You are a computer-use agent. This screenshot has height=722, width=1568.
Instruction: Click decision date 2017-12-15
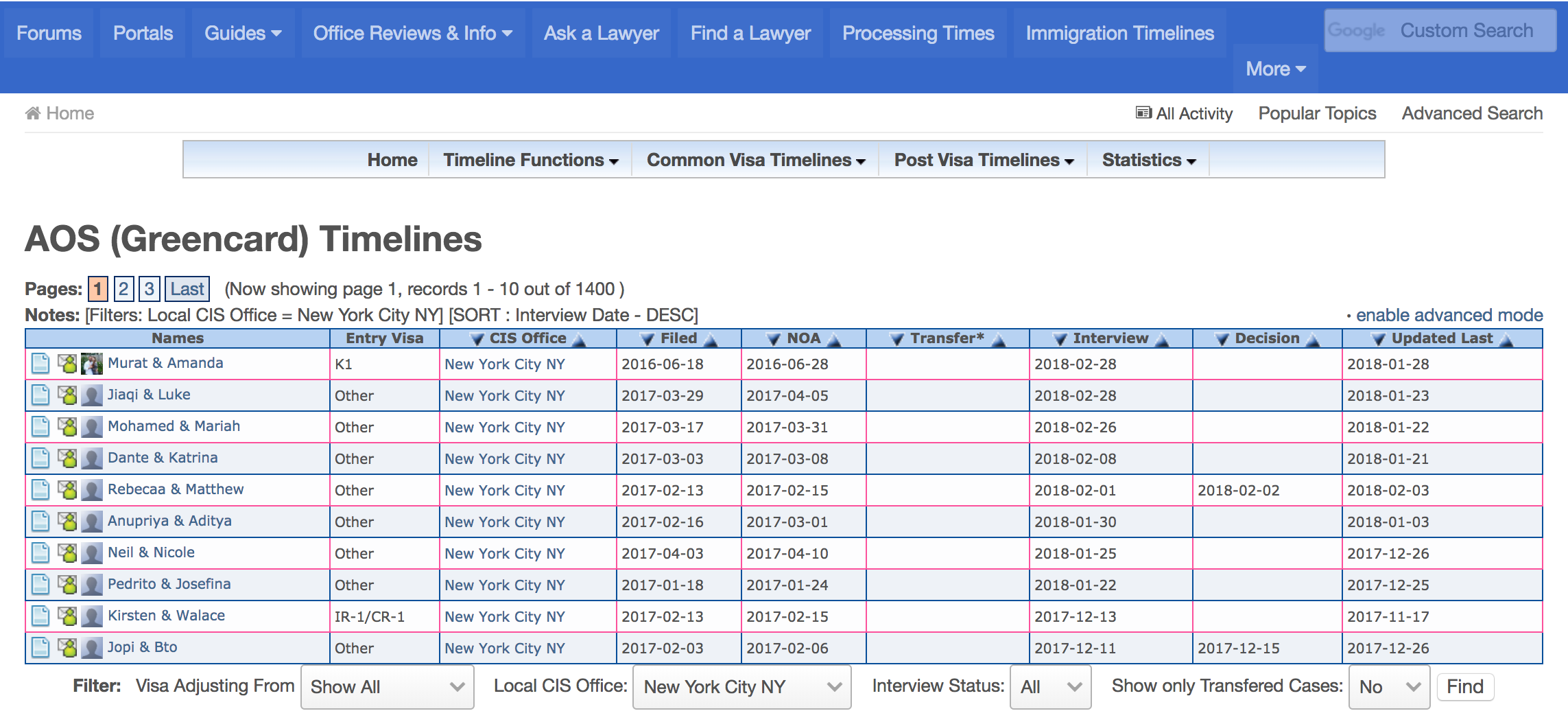point(1239,649)
